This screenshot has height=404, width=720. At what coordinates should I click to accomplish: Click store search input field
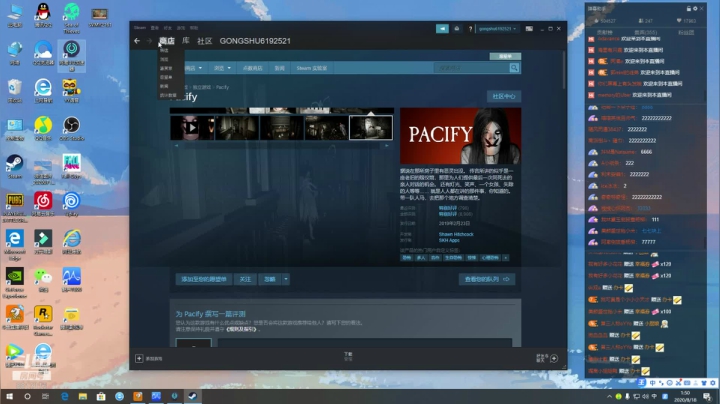472,68
